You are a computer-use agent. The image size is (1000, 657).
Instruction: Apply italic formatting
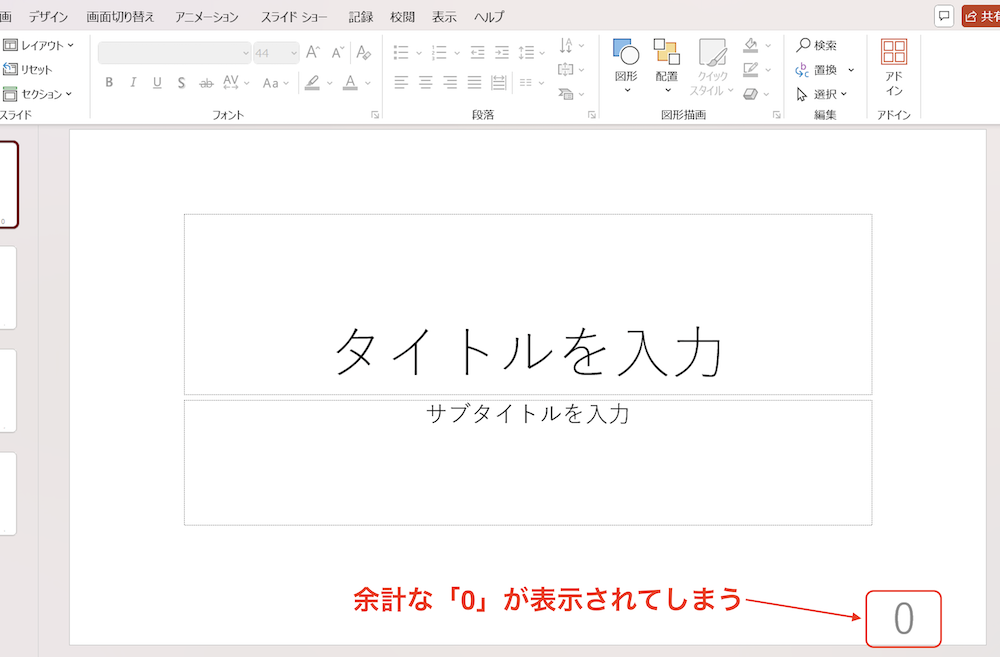pyautogui.click(x=131, y=83)
